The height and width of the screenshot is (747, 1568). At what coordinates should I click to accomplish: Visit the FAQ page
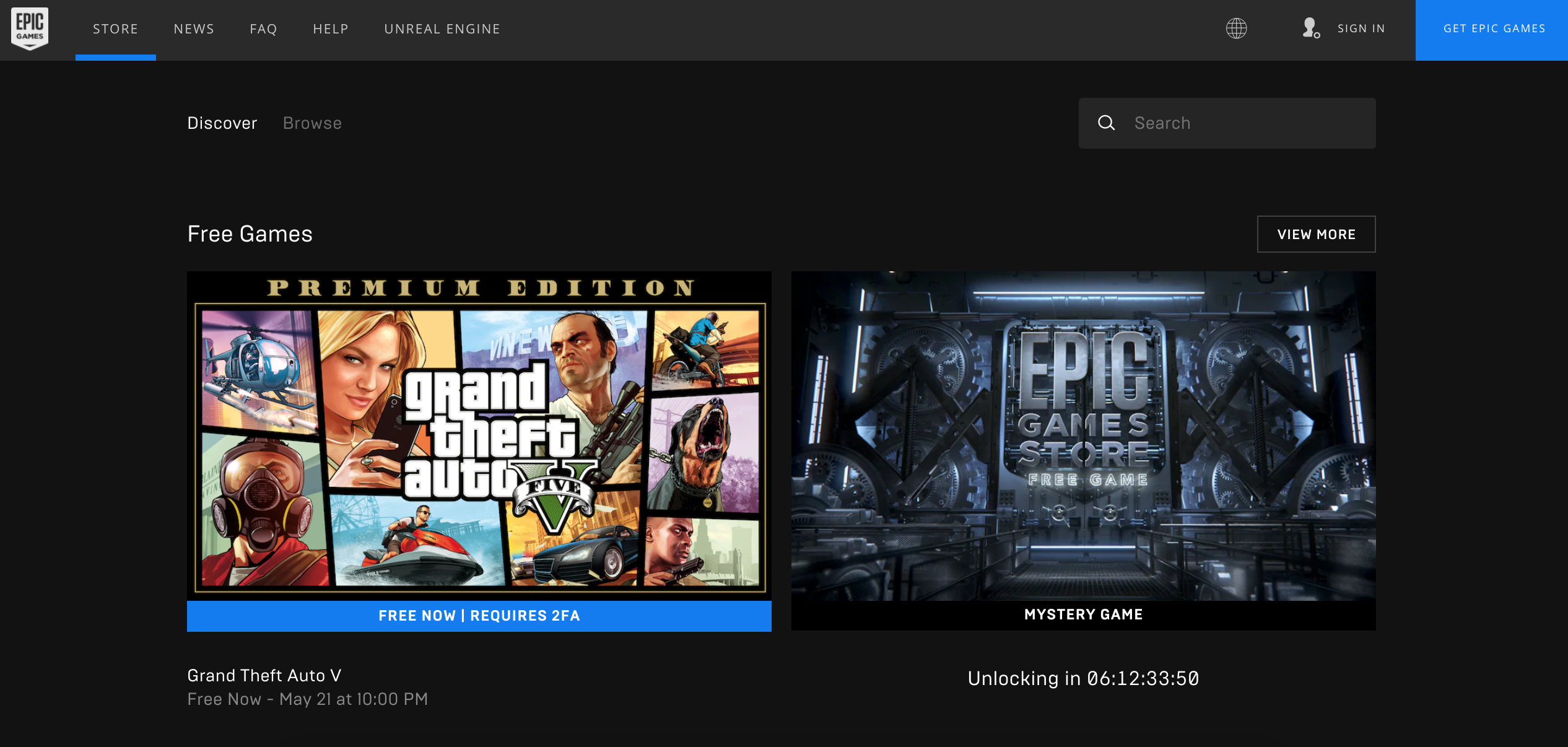tap(263, 28)
